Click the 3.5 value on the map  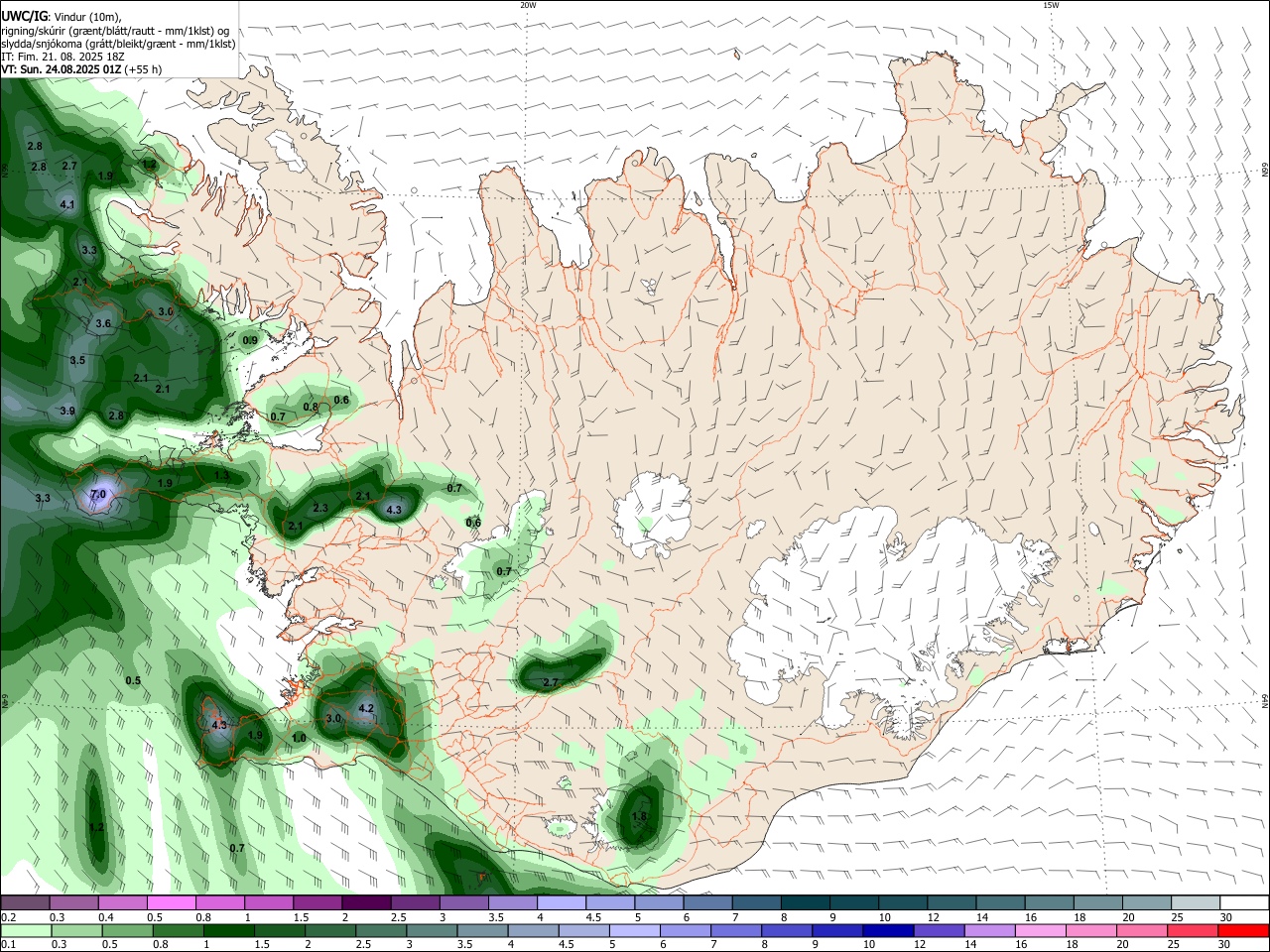coord(77,360)
